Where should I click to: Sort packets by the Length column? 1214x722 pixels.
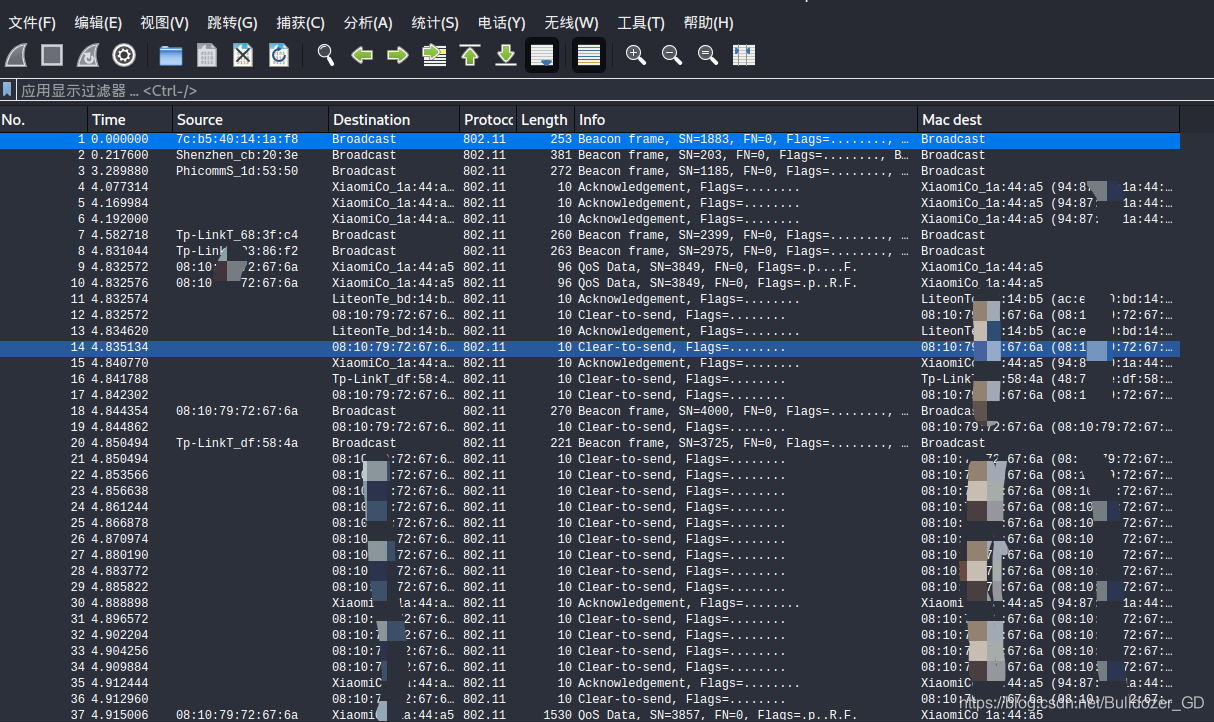point(545,119)
